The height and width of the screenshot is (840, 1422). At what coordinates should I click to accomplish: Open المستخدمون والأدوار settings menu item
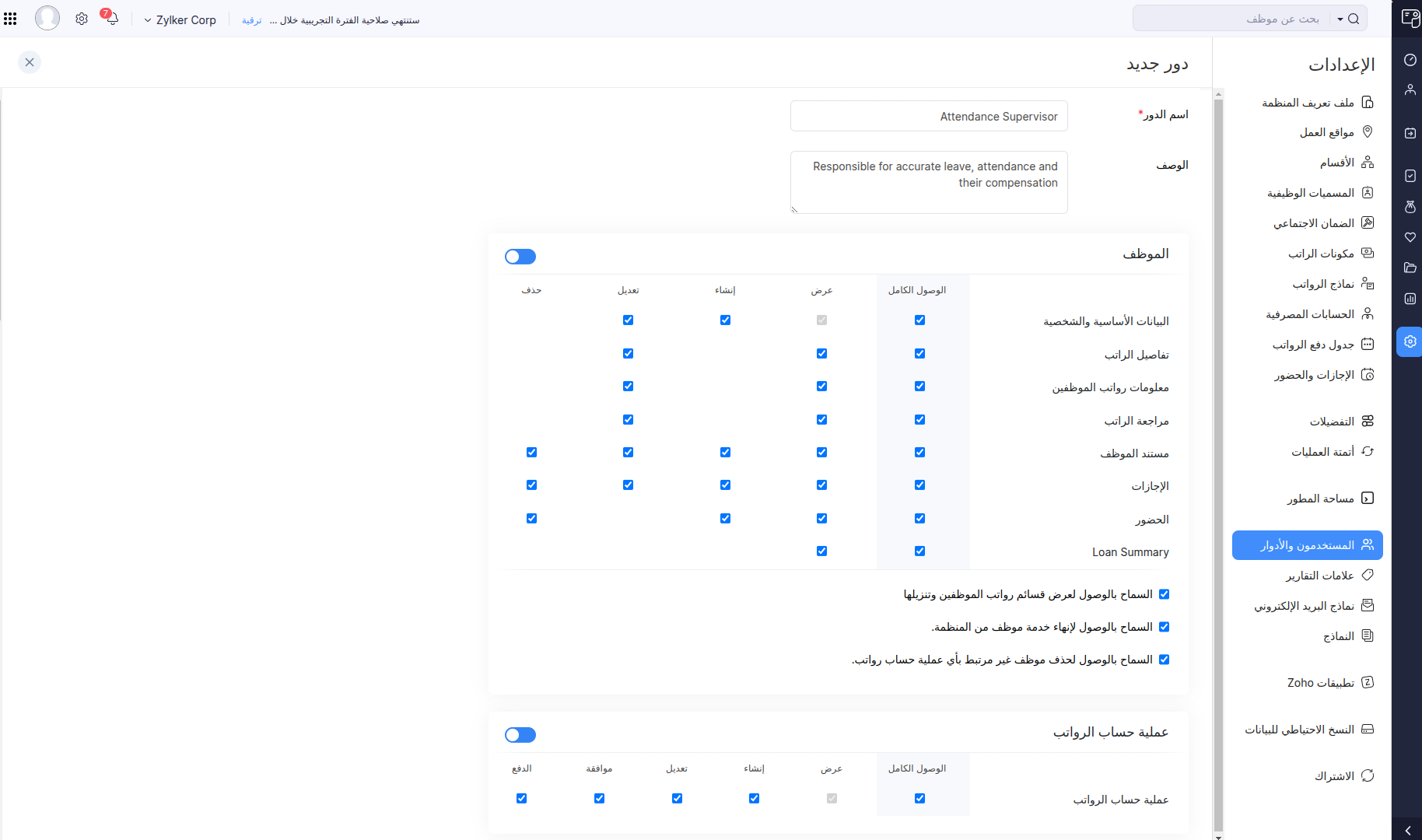click(x=1307, y=545)
